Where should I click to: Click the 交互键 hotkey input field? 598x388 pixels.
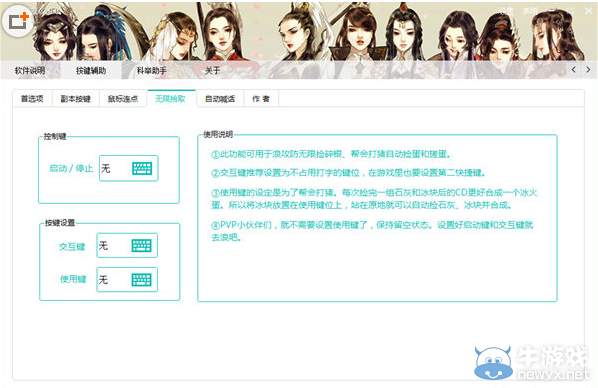(x=127, y=245)
